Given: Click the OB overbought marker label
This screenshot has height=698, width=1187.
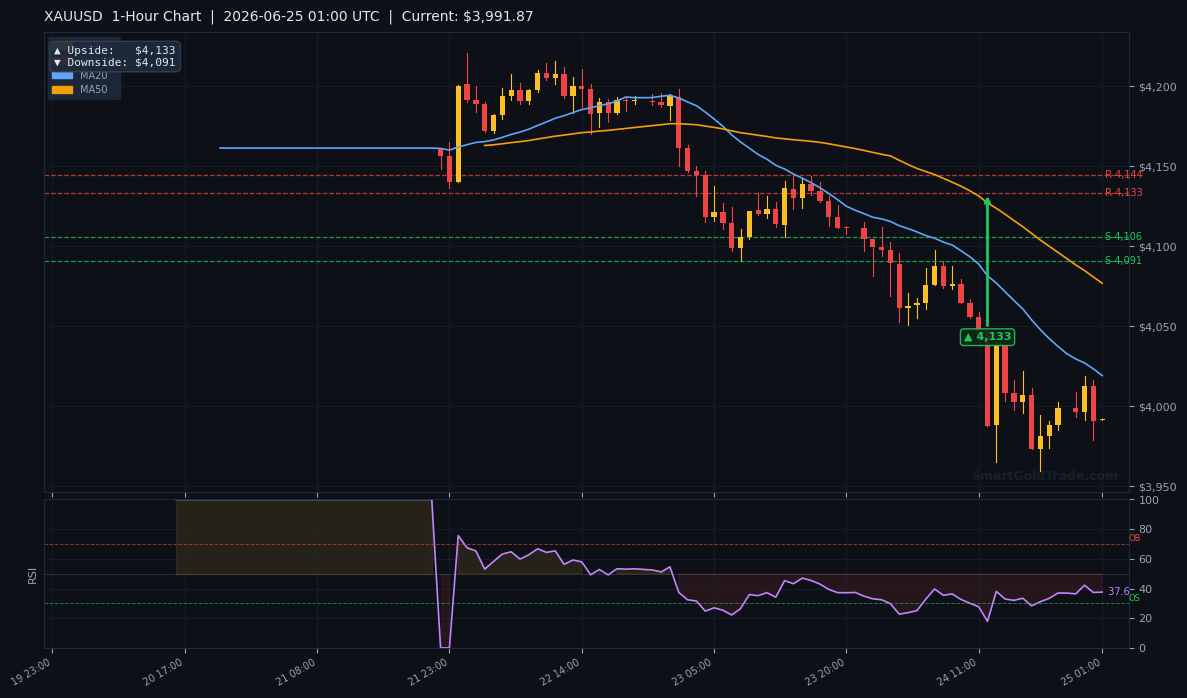Looking at the screenshot, I should coord(1134,538).
